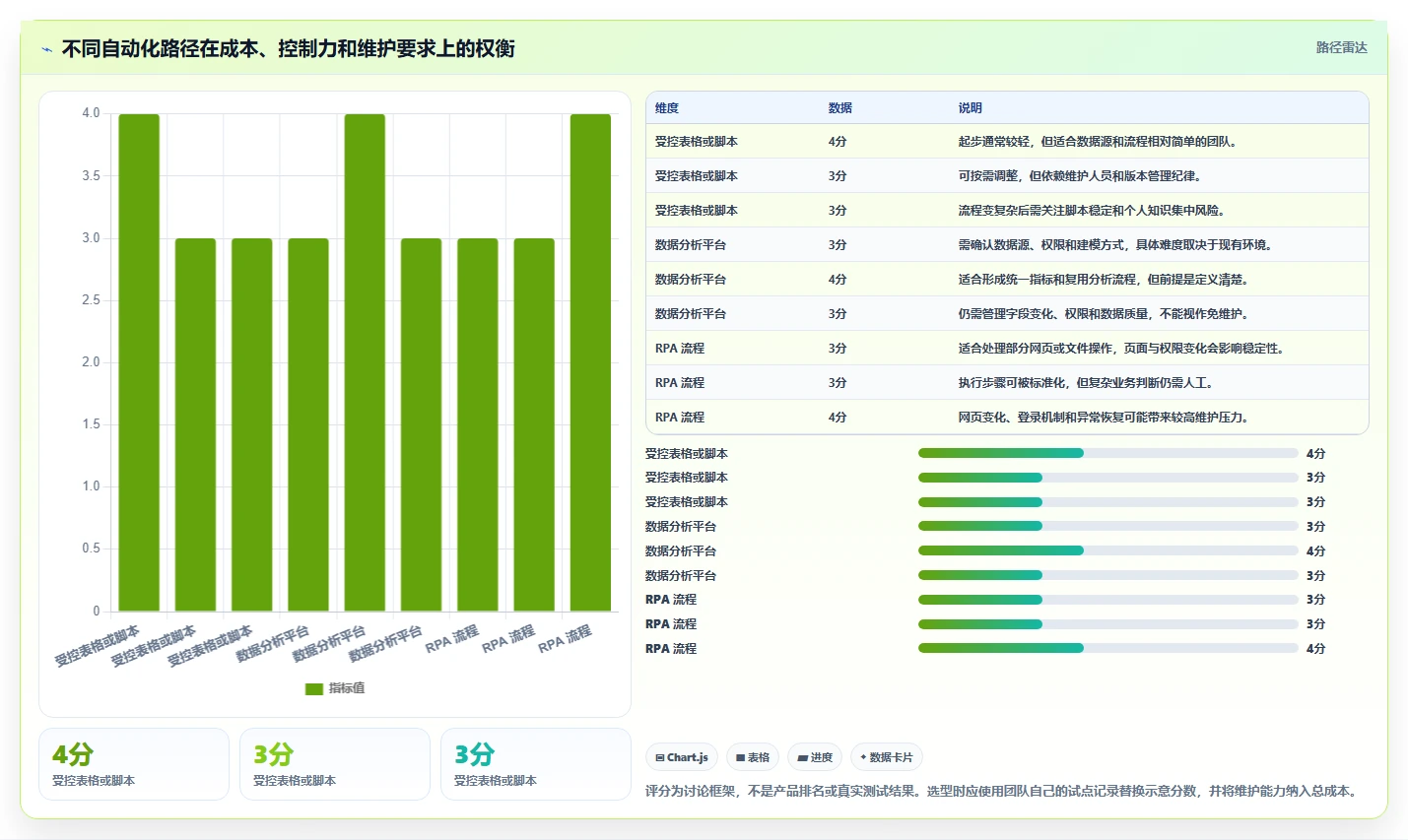
Task: Click the 数据 column header
Action: [x=840, y=108]
